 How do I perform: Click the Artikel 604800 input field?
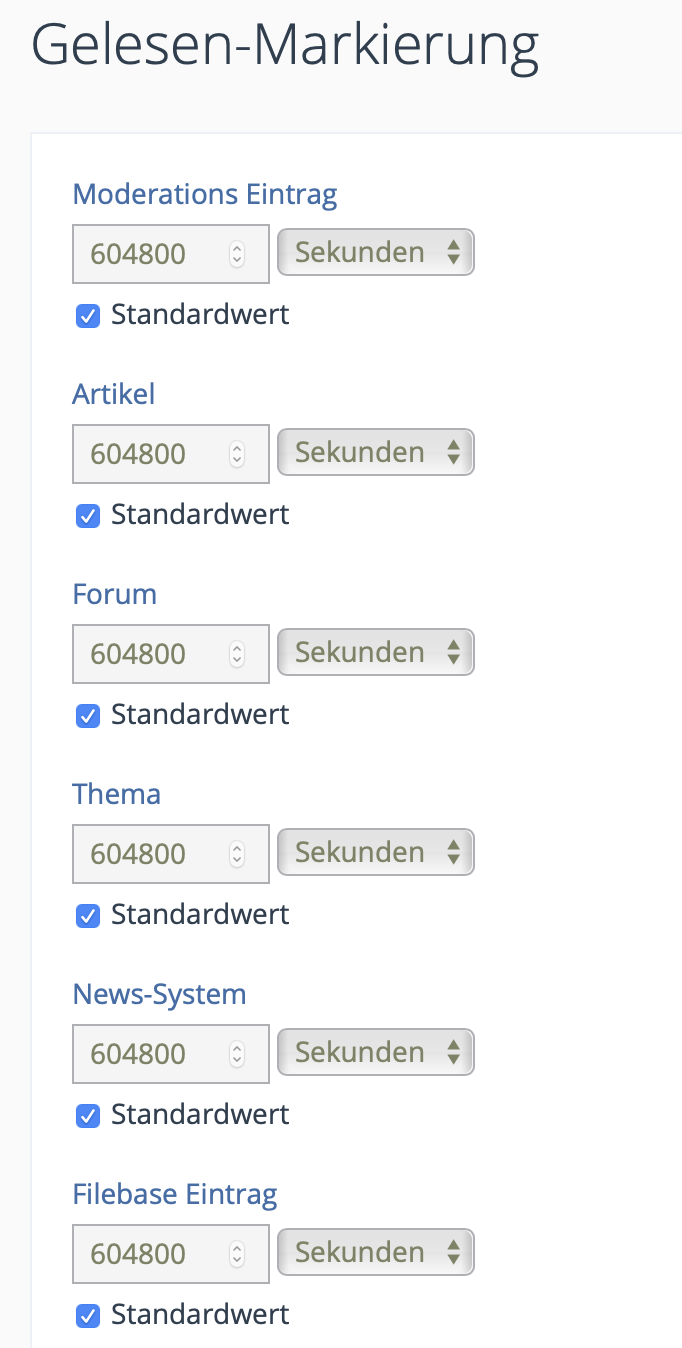[150, 454]
